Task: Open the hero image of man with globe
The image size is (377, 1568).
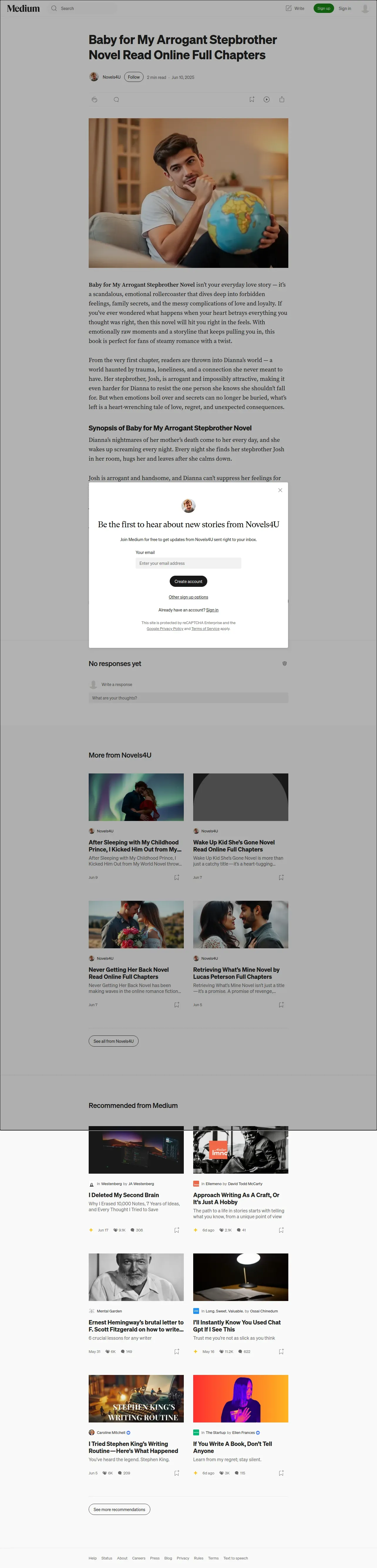Action: point(188,193)
